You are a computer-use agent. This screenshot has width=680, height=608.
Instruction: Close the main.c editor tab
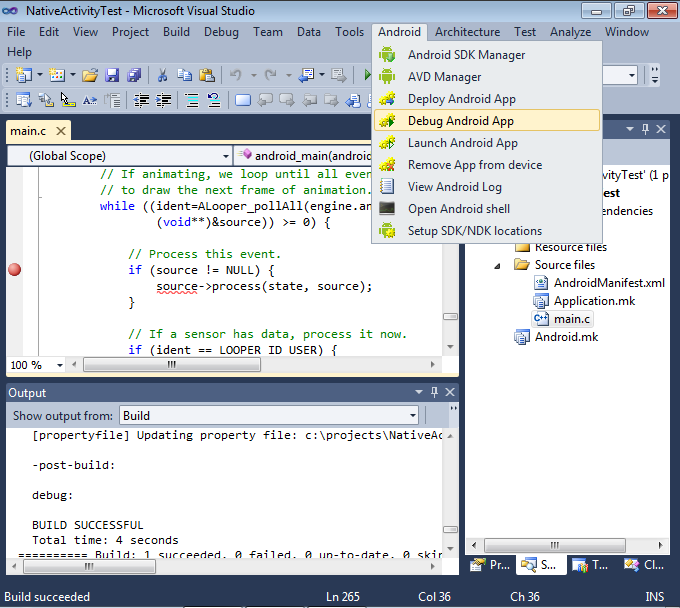point(61,131)
